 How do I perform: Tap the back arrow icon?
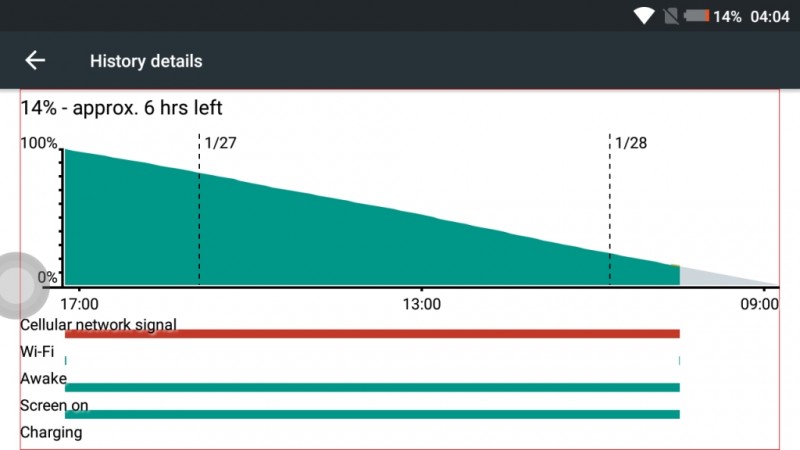pyautogui.click(x=35, y=60)
